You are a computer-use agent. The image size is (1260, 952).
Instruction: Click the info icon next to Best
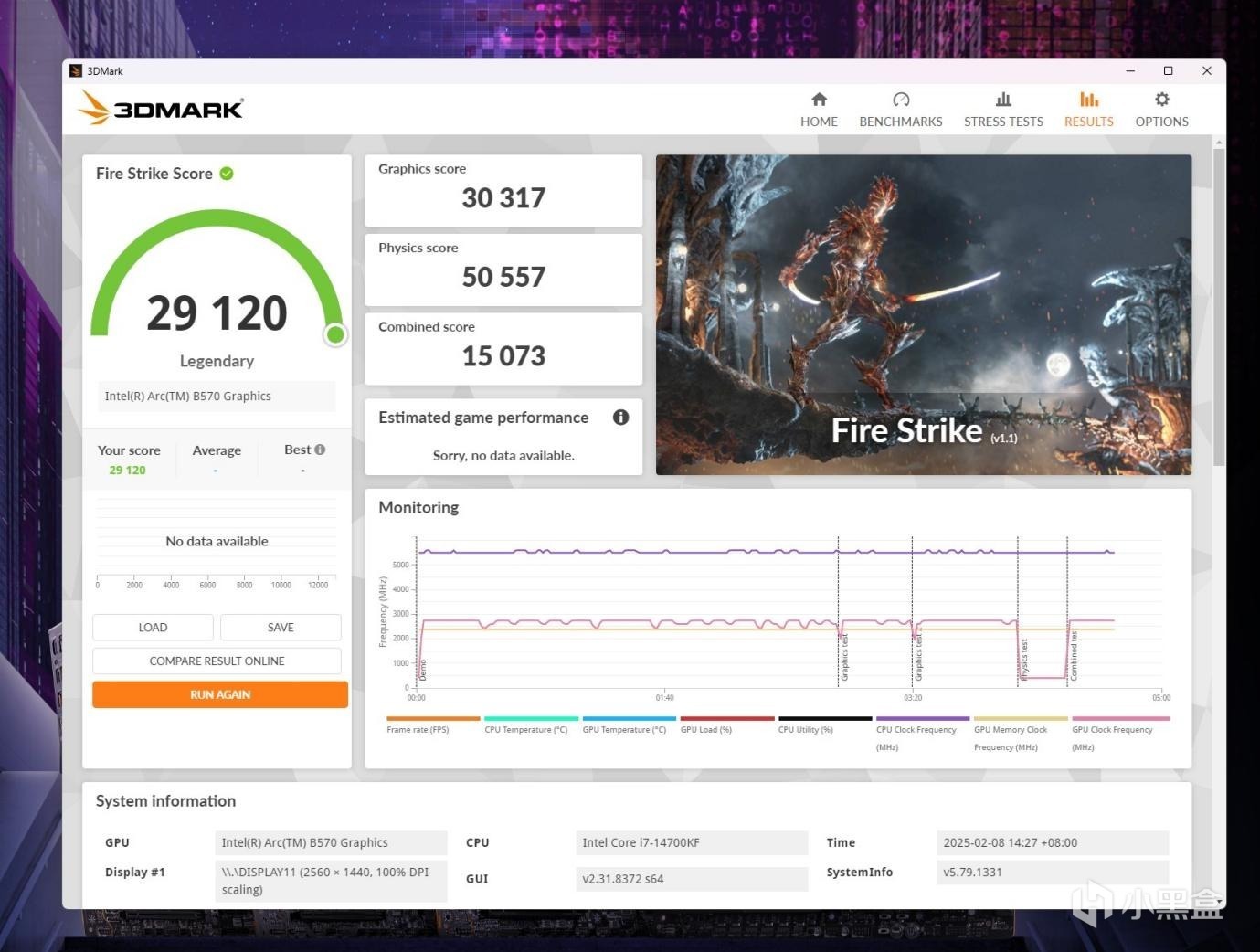tap(320, 450)
